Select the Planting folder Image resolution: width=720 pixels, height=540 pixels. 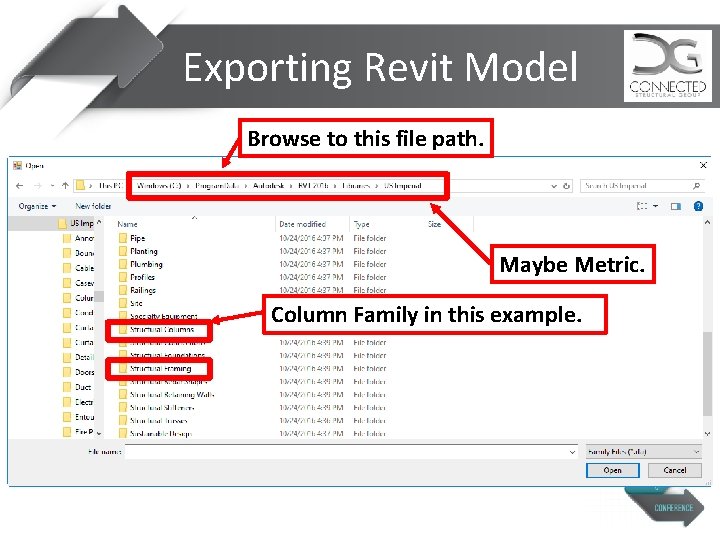pyautogui.click(x=144, y=251)
